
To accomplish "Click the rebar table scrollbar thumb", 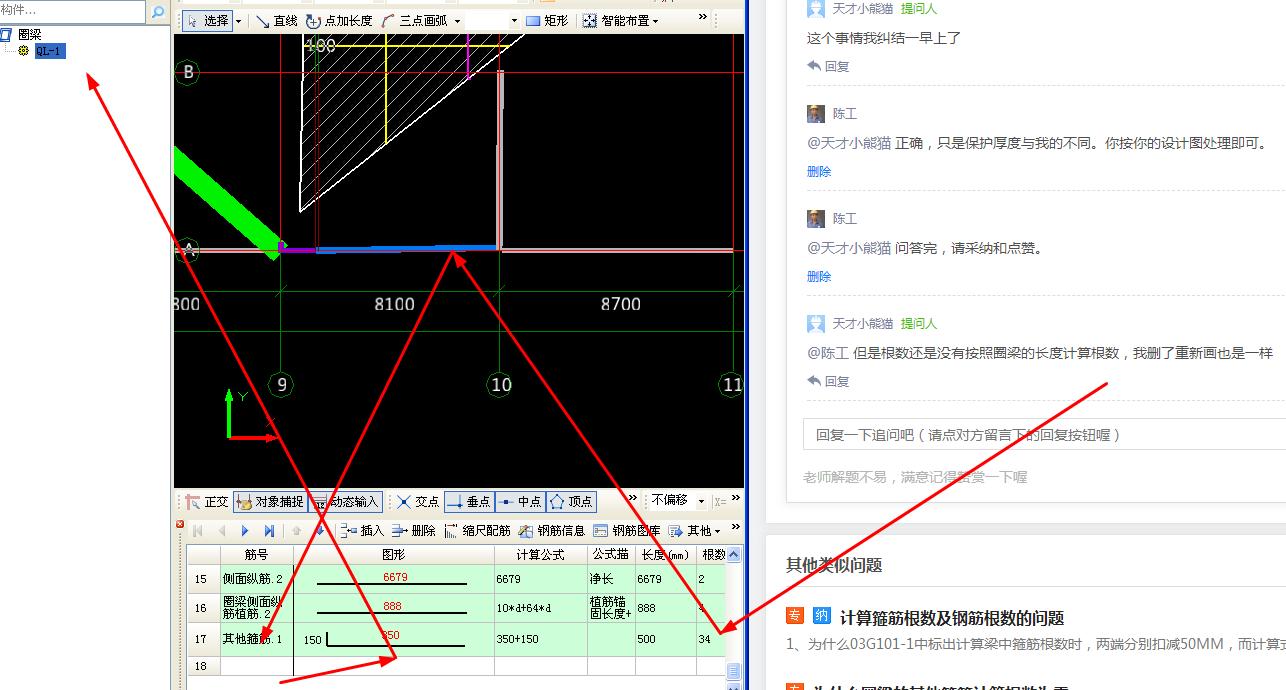I will coord(734,671).
